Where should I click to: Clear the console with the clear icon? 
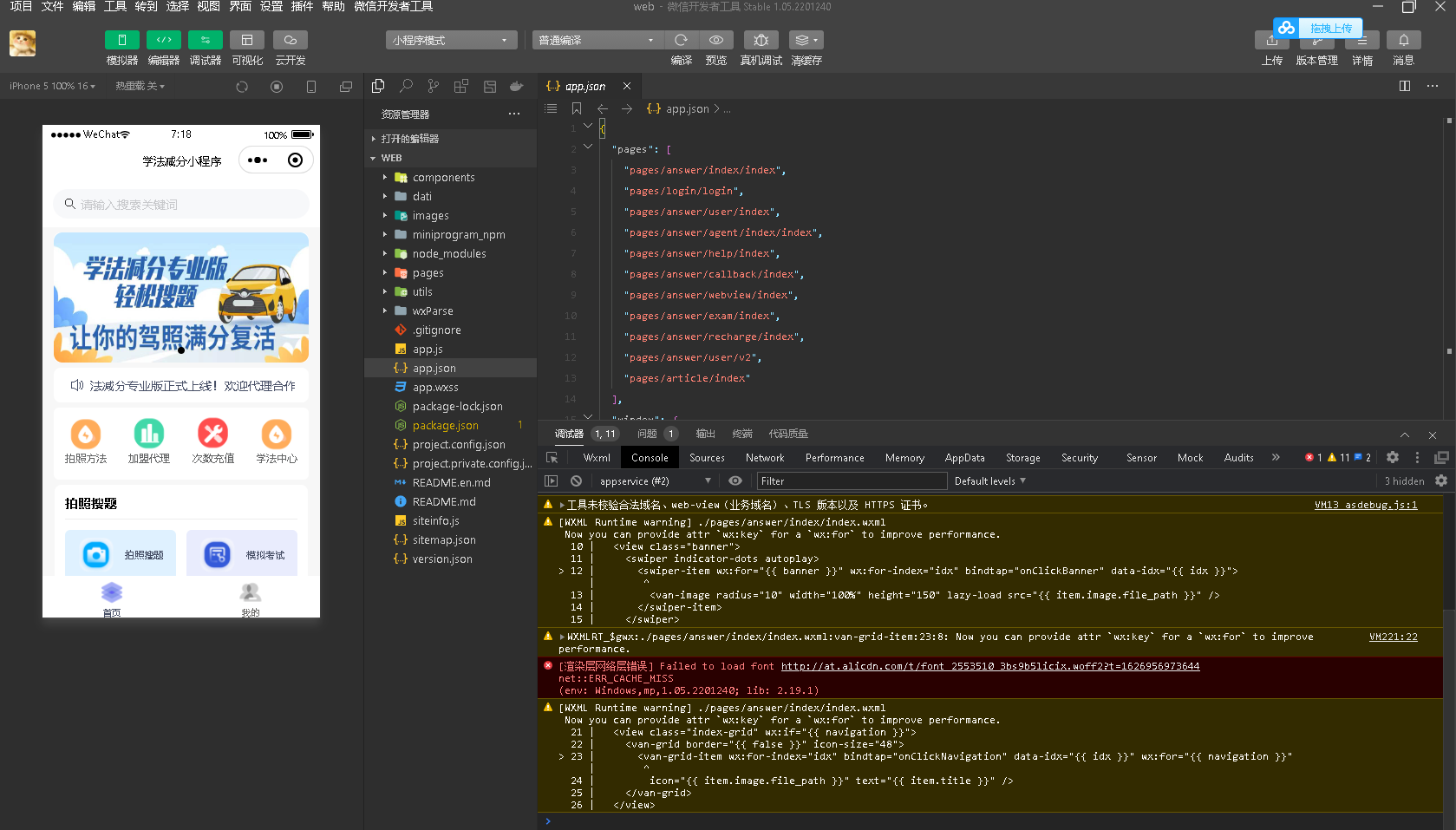tap(576, 480)
